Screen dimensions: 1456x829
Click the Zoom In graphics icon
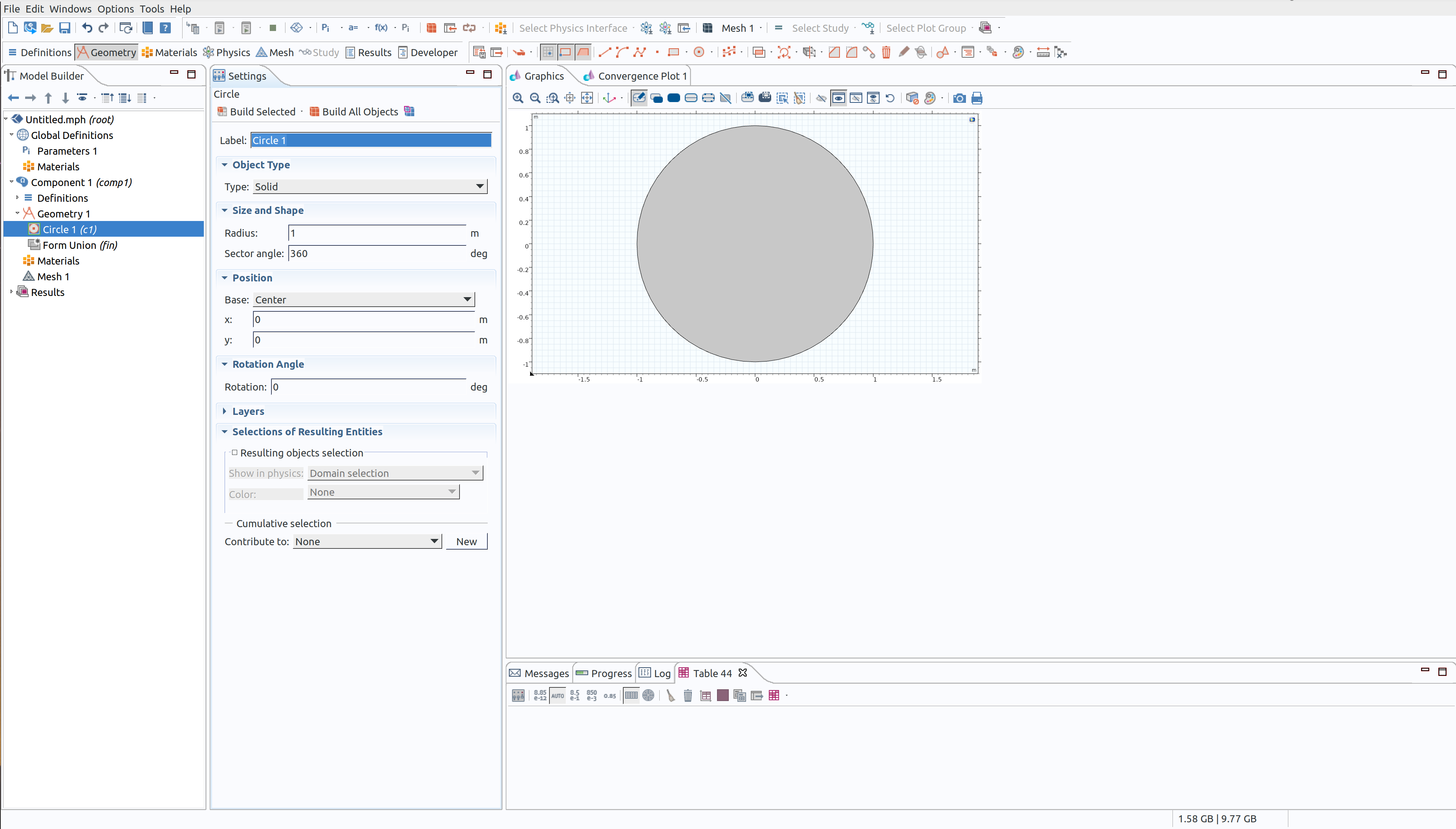pos(518,98)
